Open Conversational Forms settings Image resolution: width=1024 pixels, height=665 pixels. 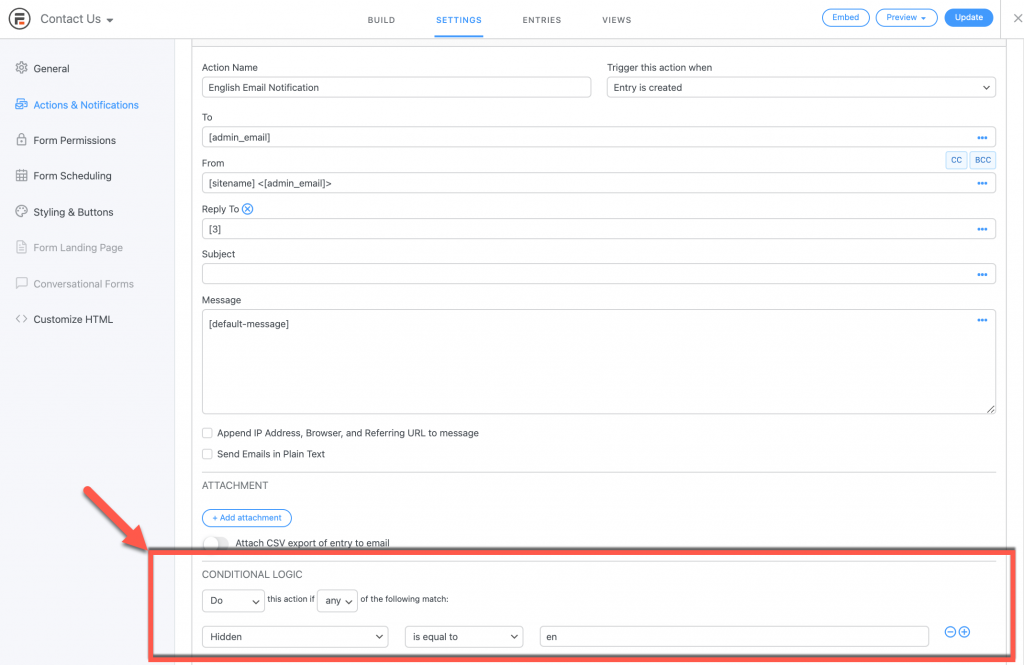(84, 284)
